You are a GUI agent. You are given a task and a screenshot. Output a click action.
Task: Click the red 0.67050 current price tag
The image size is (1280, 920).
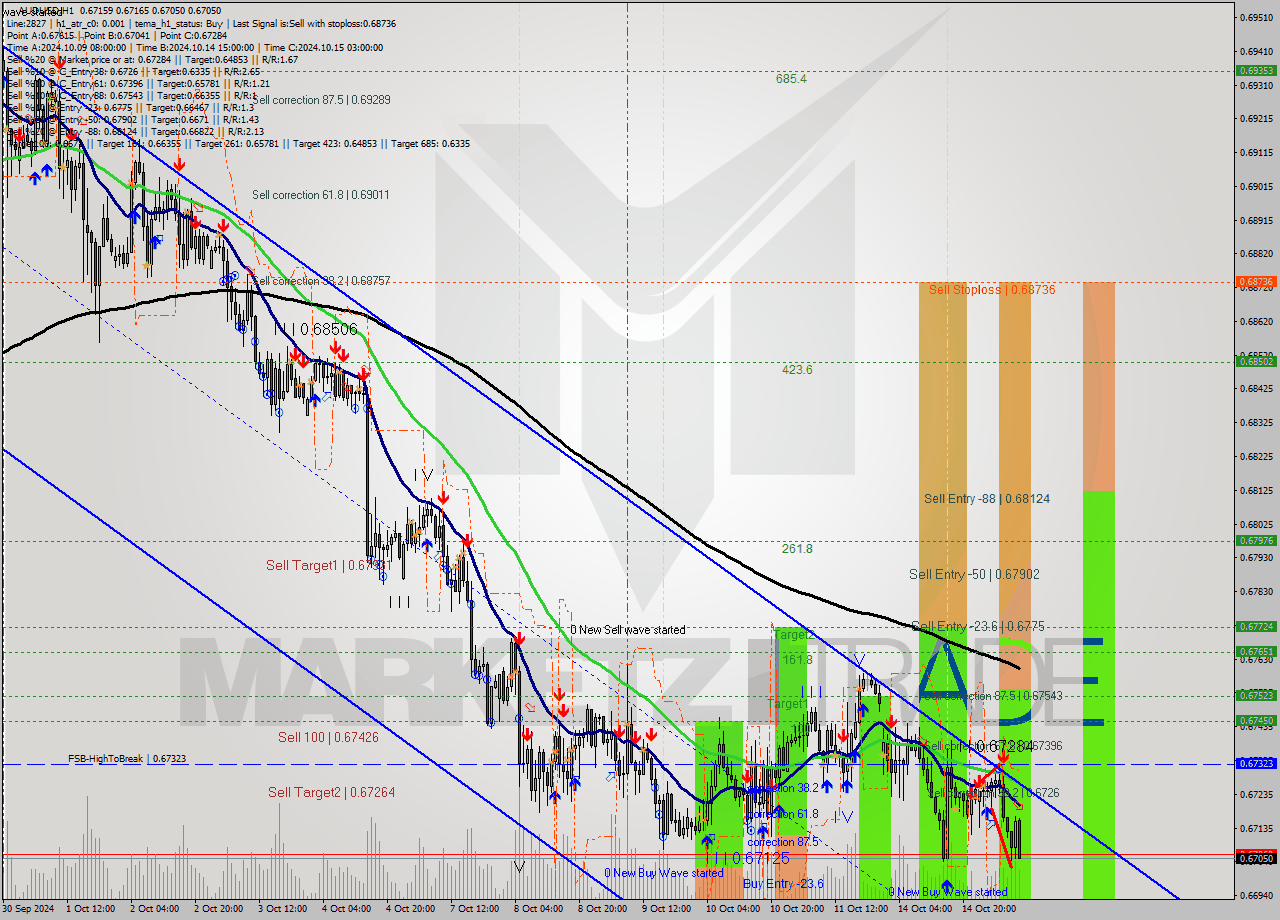coord(1256,857)
